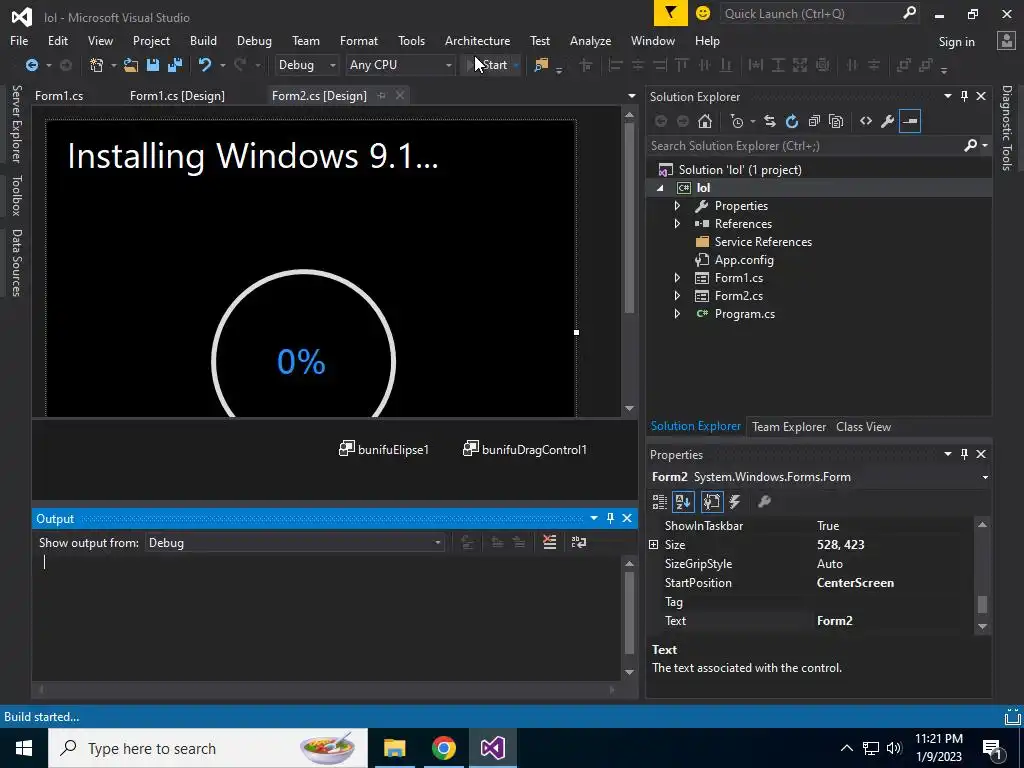Click the Navigate Backward toolbar icon

pyautogui.click(x=31, y=65)
